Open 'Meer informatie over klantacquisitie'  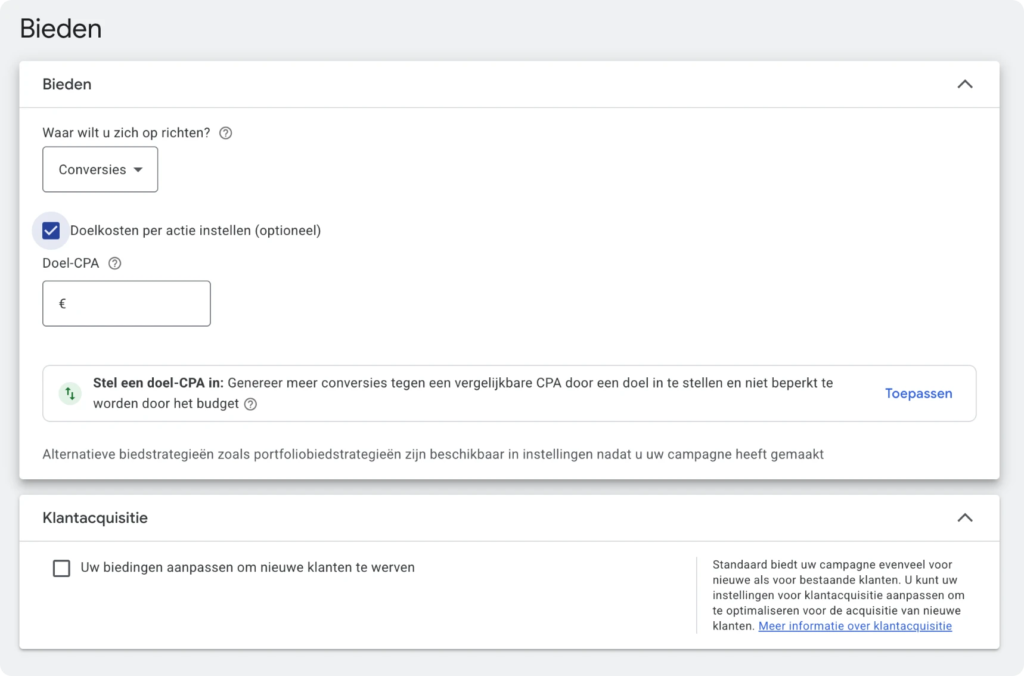click(x=855, y=625)
